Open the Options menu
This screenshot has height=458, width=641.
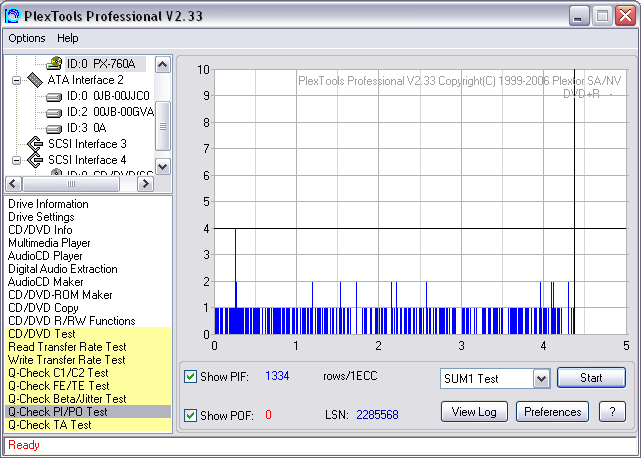coord(27,38)
